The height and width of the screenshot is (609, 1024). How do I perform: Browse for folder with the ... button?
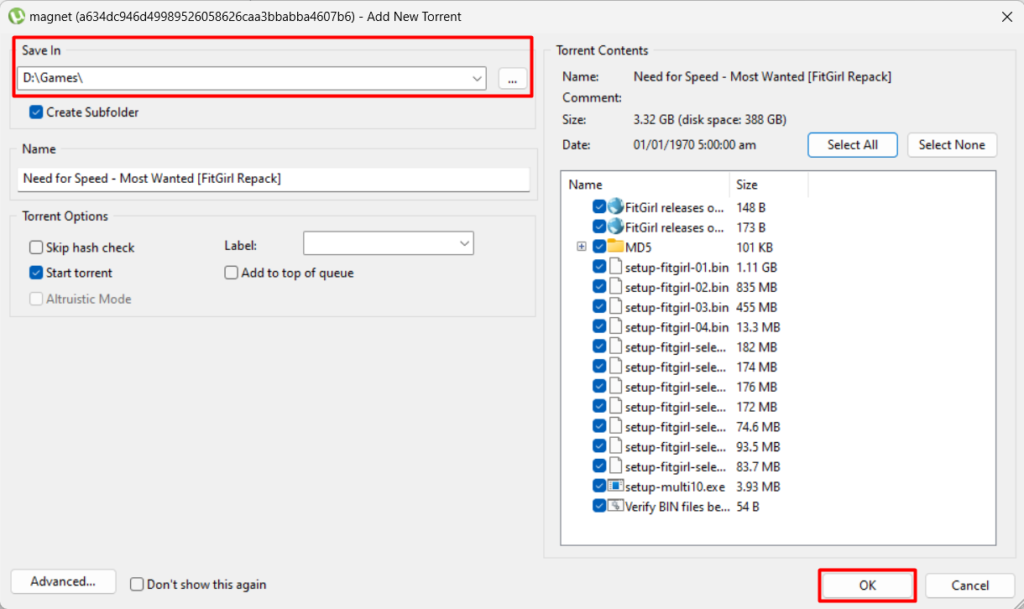click(x=512, y=79)
